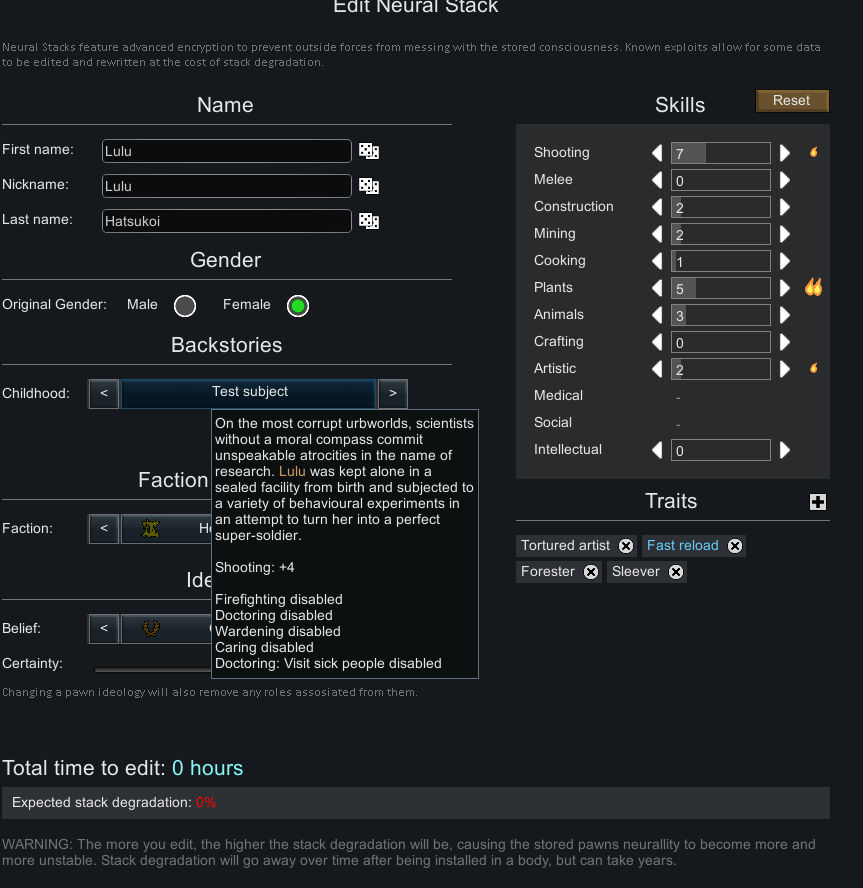Image resolution: width=863 pixels, height=888 pixels.
Task: Decrease the Melee skill level
Action: click(x=657, y=180)
